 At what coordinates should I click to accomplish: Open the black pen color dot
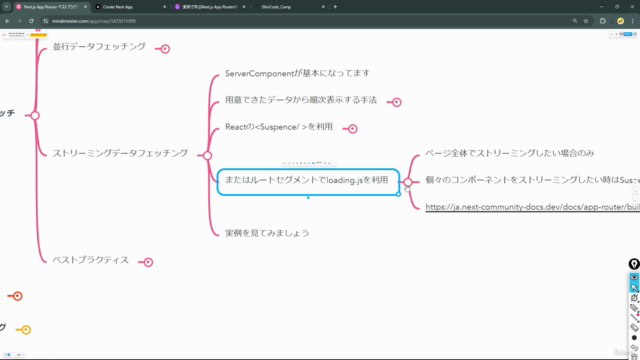634,338
